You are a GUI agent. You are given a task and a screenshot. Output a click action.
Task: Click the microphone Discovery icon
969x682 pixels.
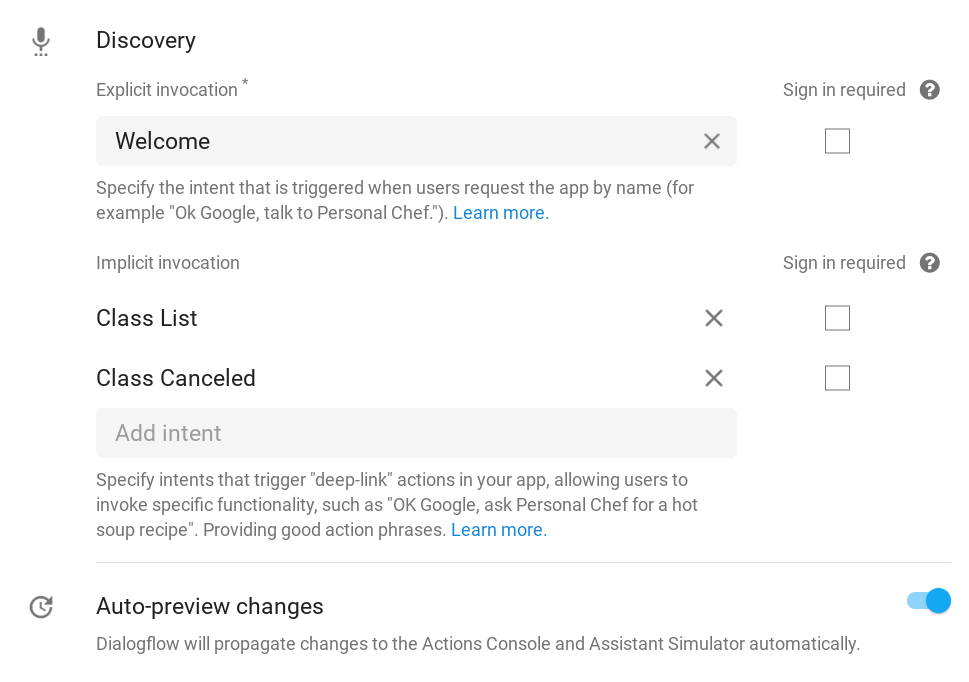point(40,41)
